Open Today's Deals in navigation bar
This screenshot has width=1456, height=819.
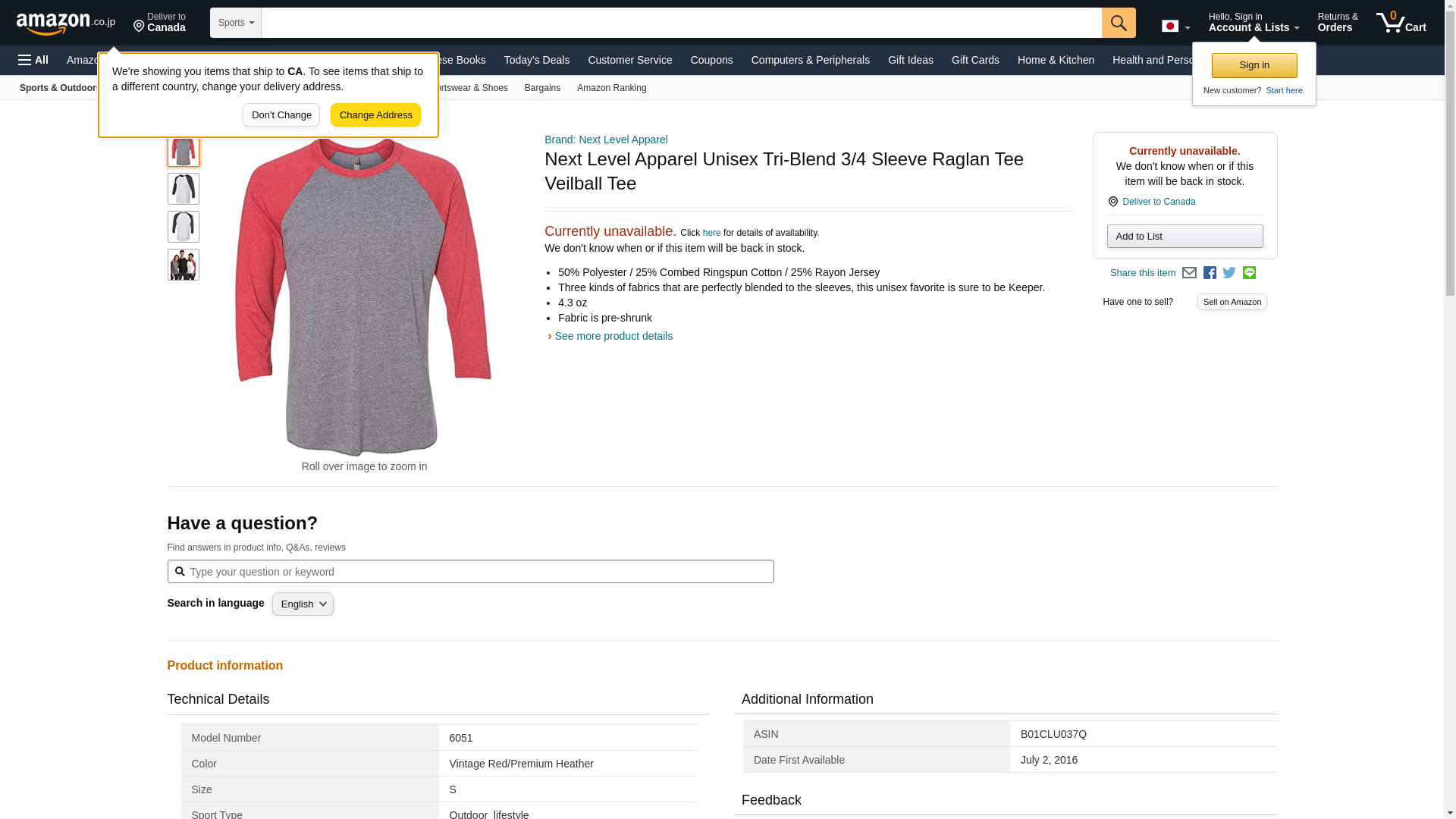536,60
